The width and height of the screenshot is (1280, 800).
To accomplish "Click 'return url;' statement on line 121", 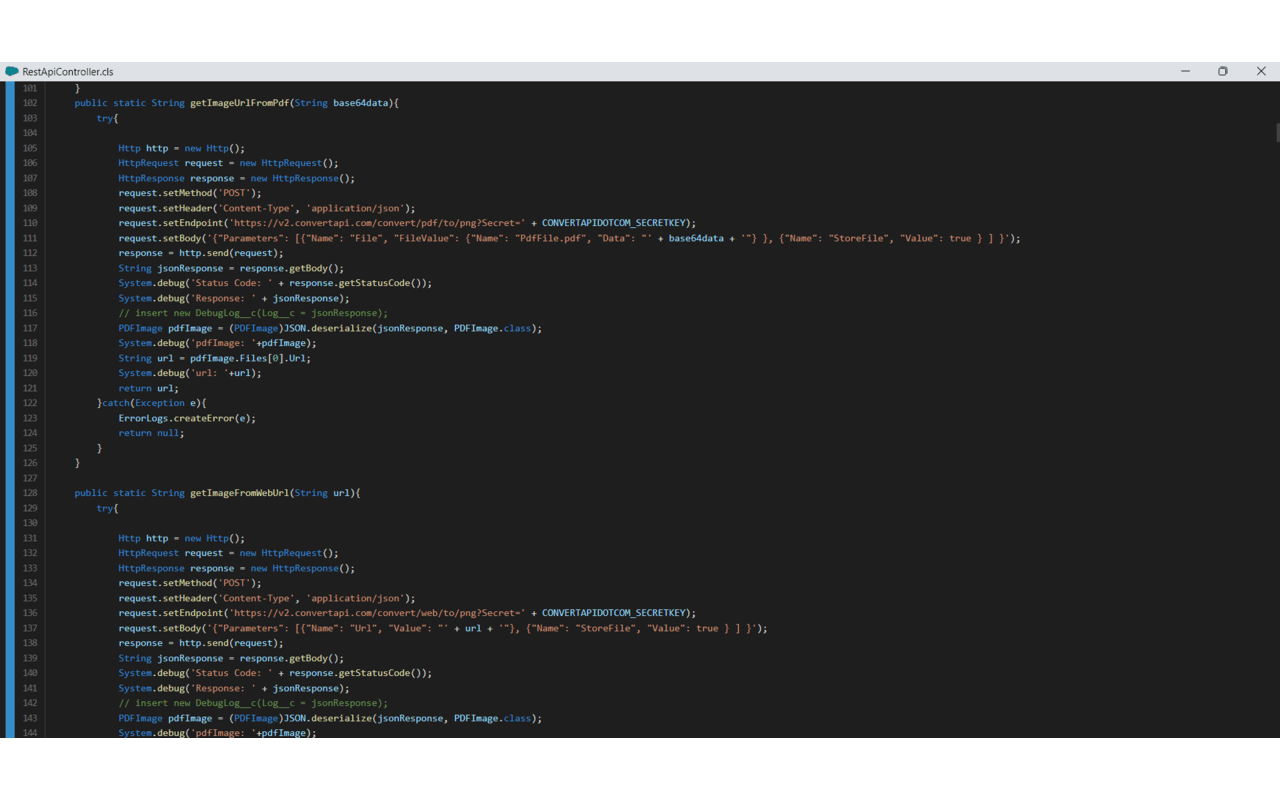I will click(148, 388).
